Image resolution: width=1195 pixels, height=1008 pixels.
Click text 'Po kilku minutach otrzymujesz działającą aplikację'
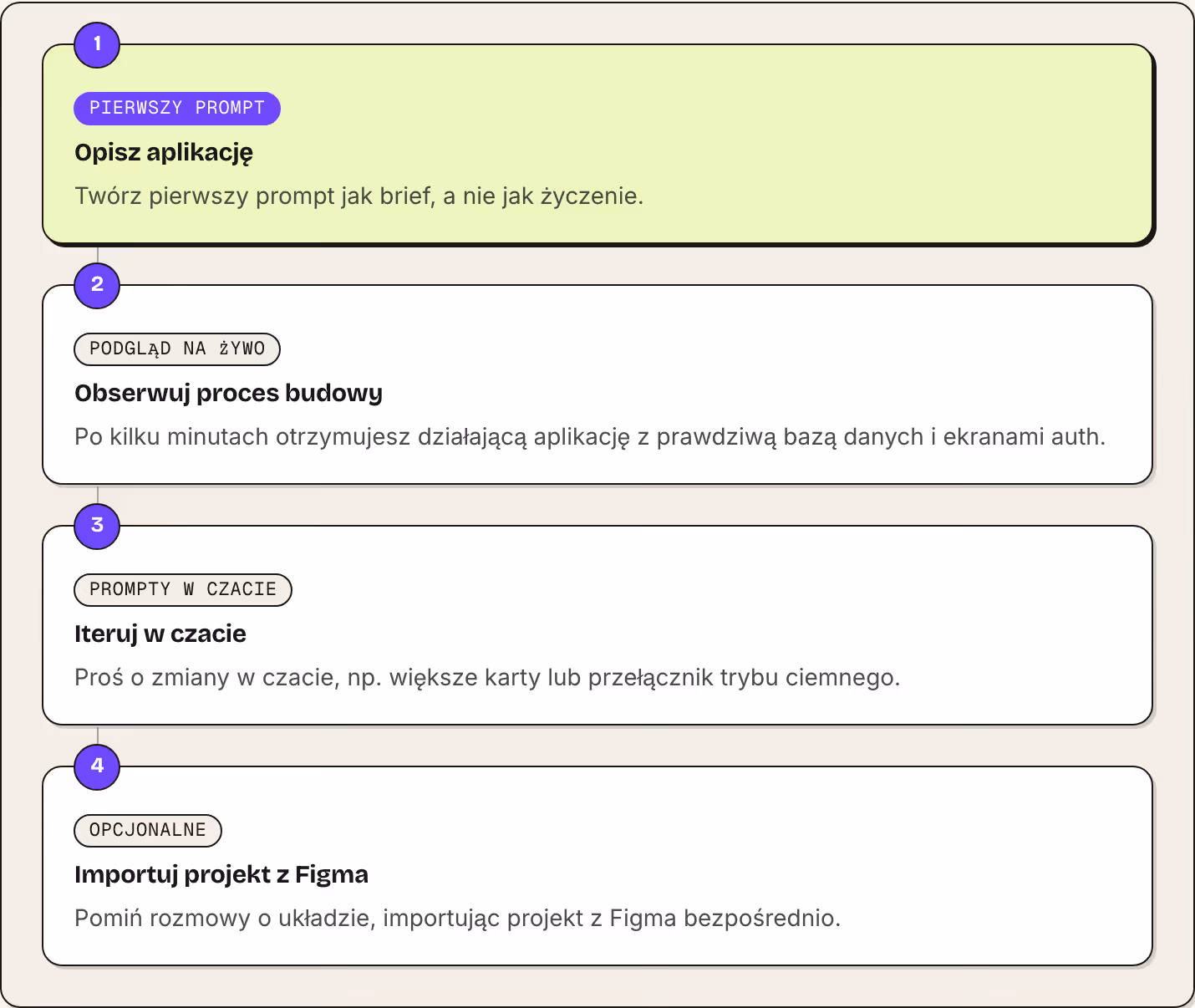(352, 437)
